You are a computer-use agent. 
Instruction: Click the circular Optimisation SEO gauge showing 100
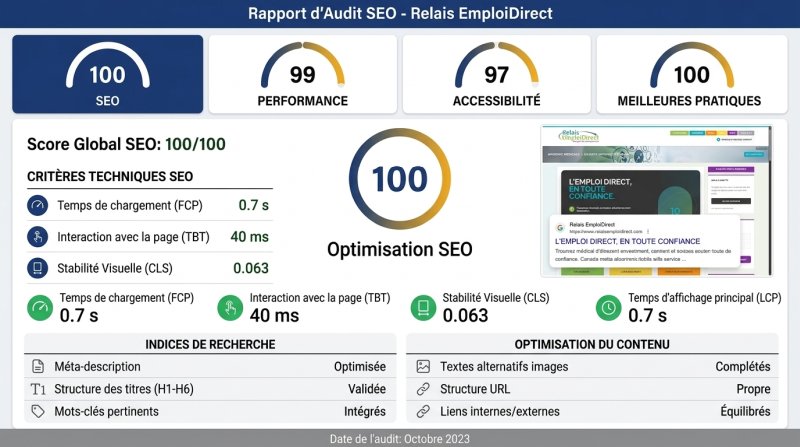(400, 179)
